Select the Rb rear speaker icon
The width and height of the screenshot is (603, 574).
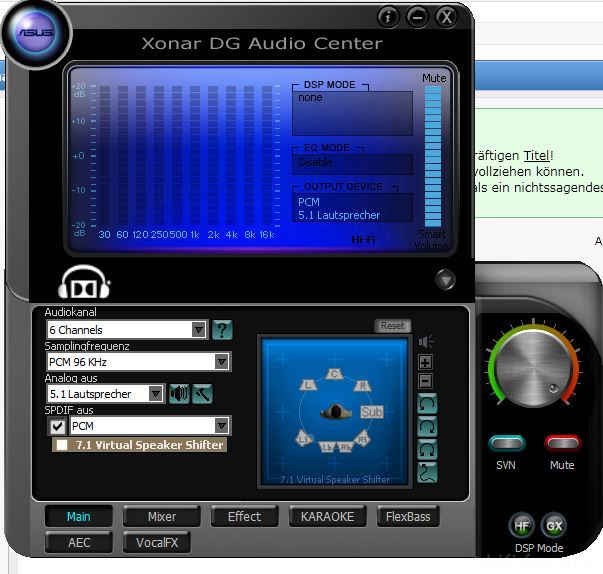point(345,447)
